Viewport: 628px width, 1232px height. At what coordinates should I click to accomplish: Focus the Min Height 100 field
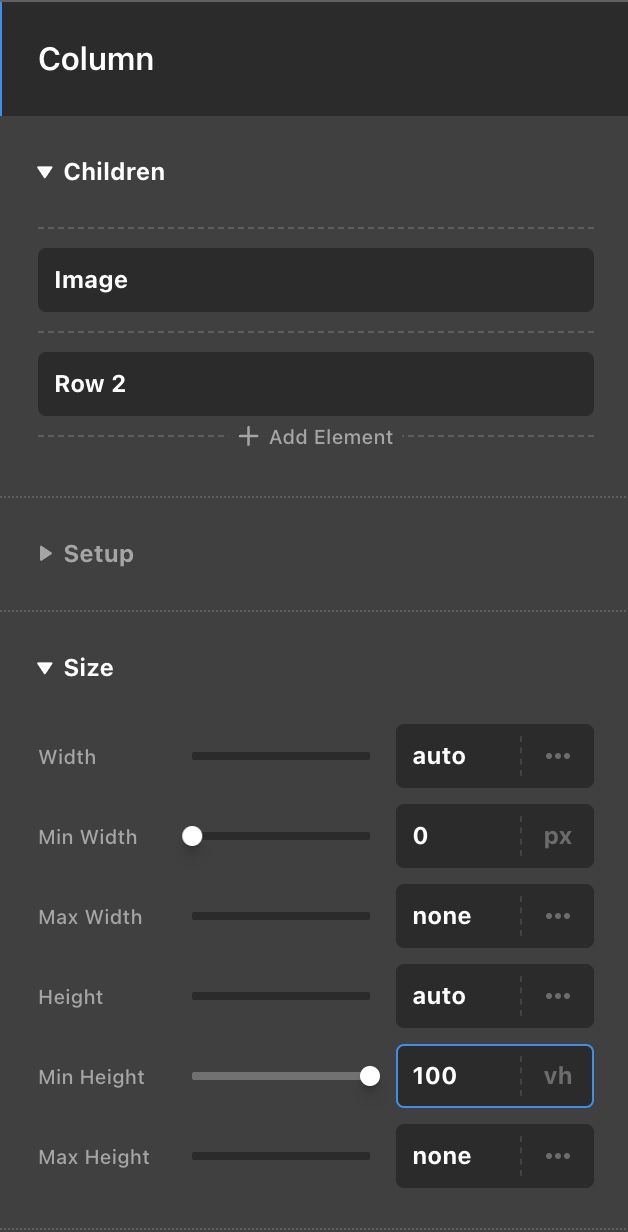coord(458,1076)
